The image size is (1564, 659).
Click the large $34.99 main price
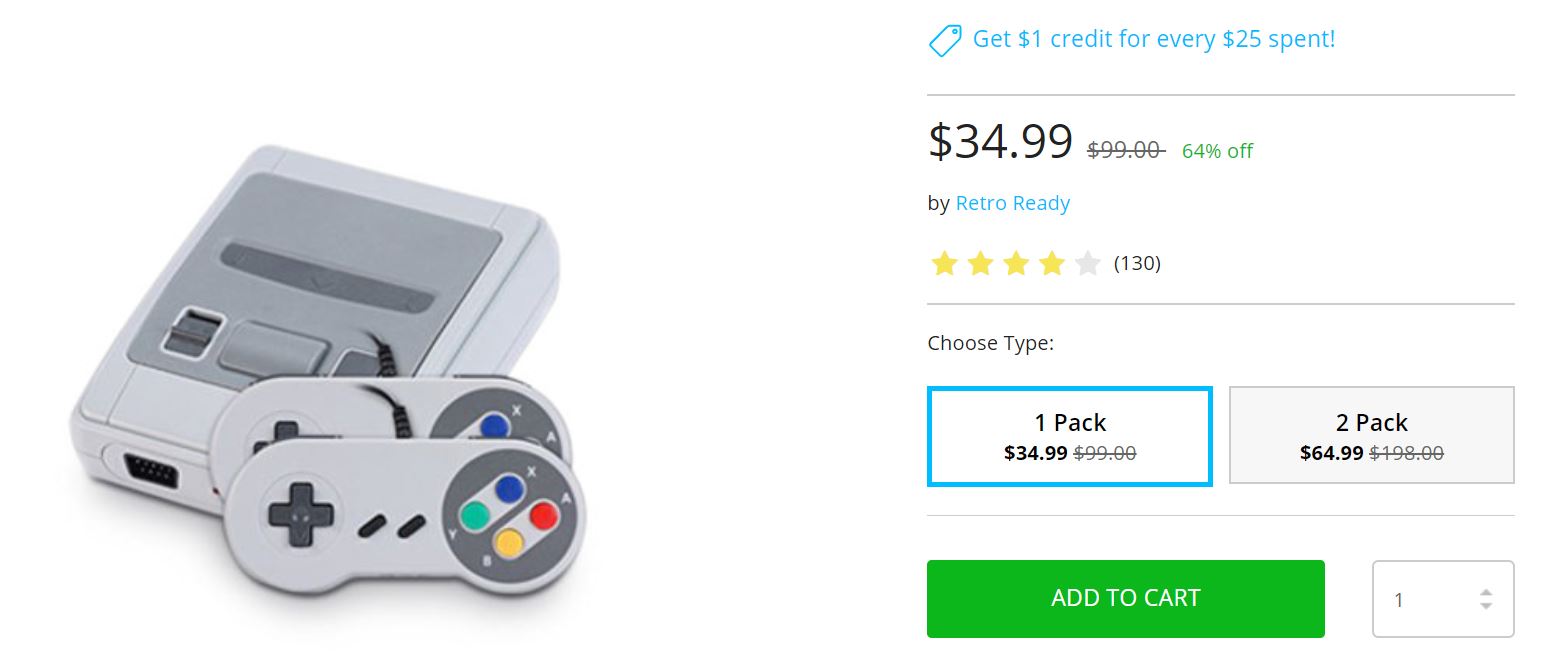[x=1000, y=142]
